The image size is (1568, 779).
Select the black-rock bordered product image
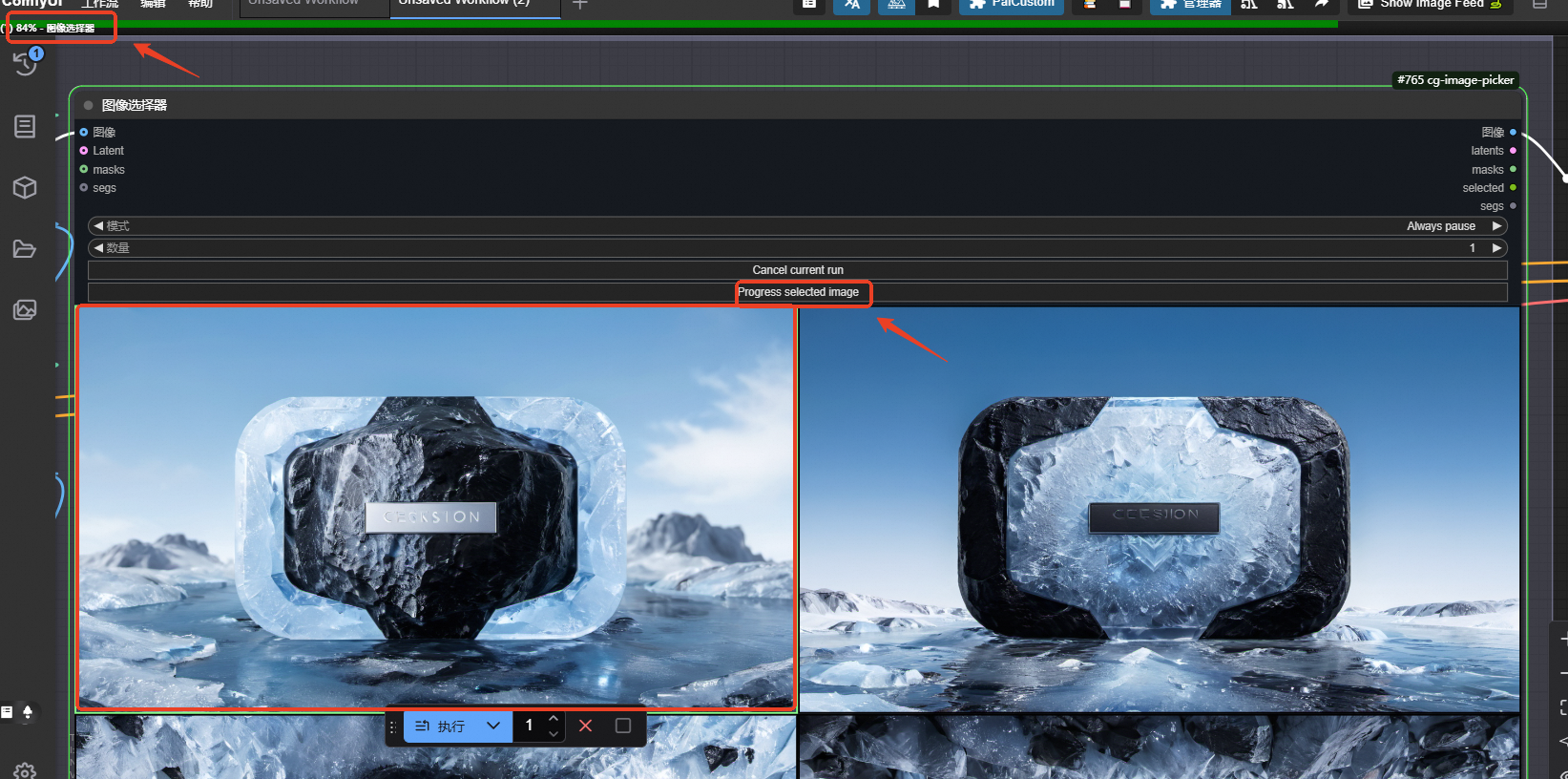(x=1159, y=509)
